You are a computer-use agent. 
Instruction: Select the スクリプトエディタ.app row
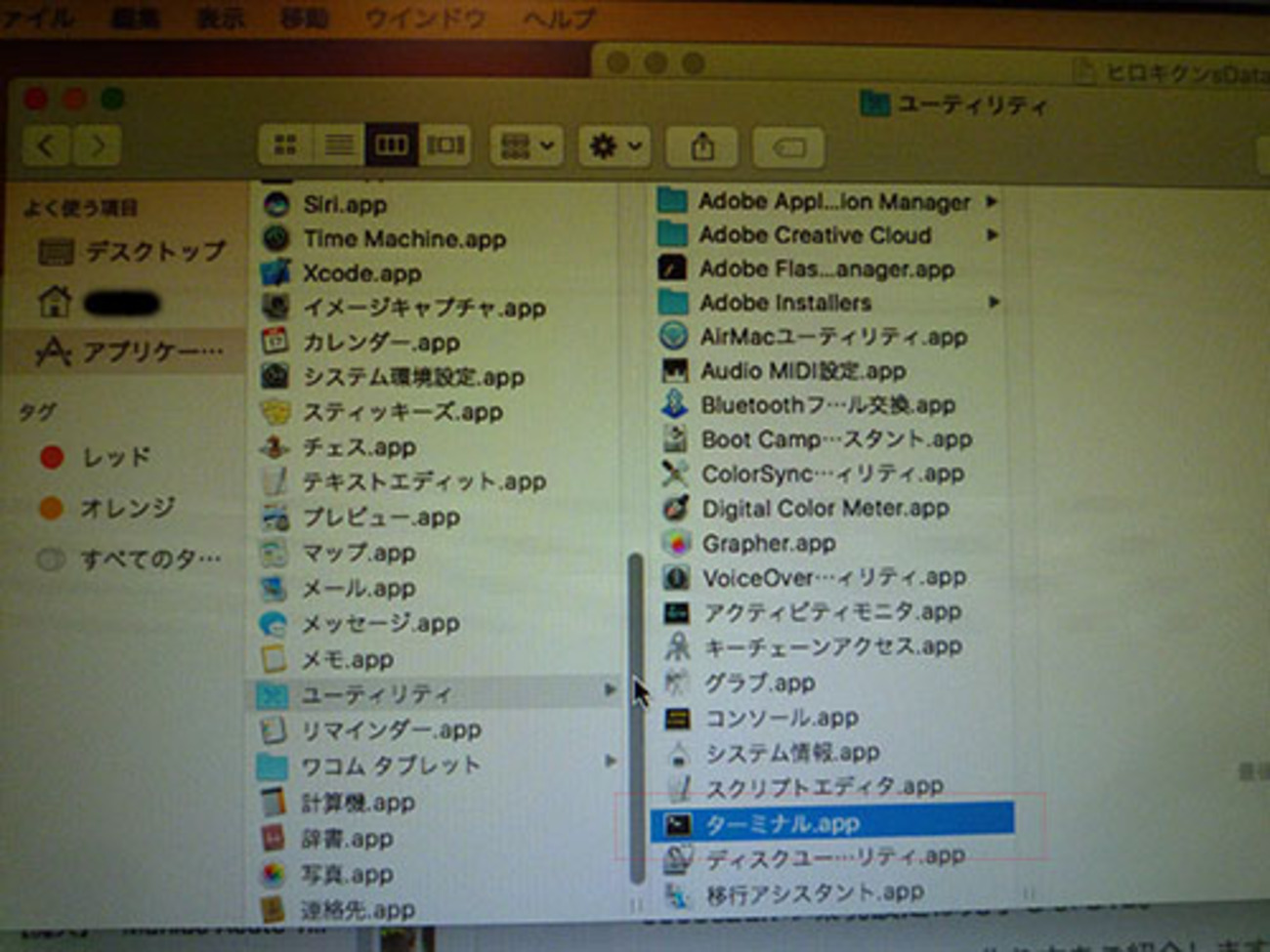tap(832, 787)
